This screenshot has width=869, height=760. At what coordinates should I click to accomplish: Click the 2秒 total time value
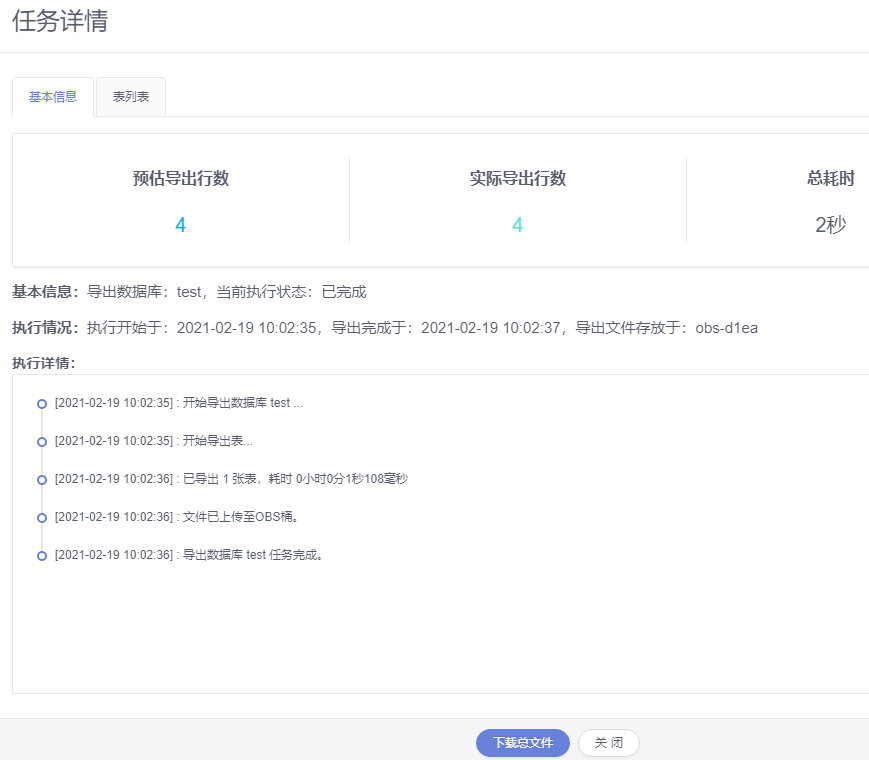830,225
